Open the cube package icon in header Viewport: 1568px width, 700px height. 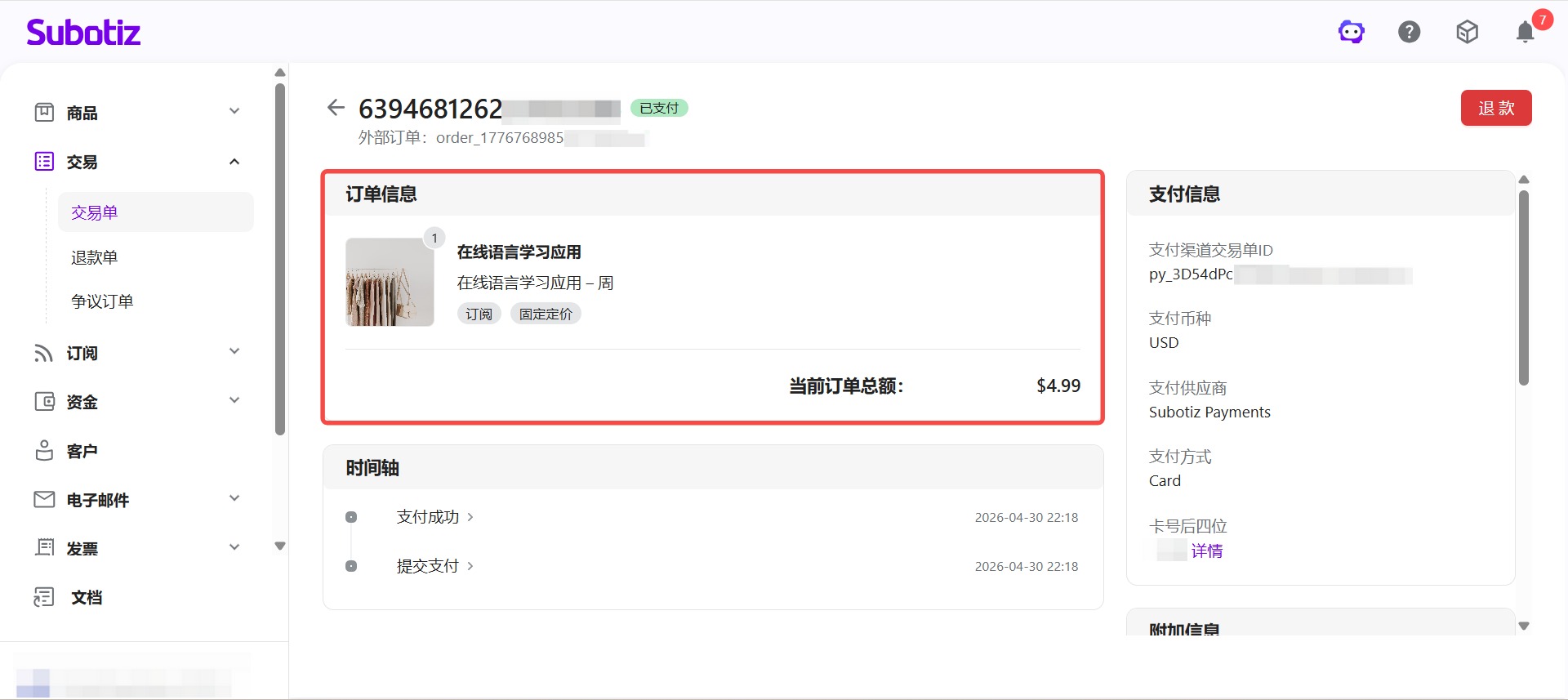point(1468,32)
